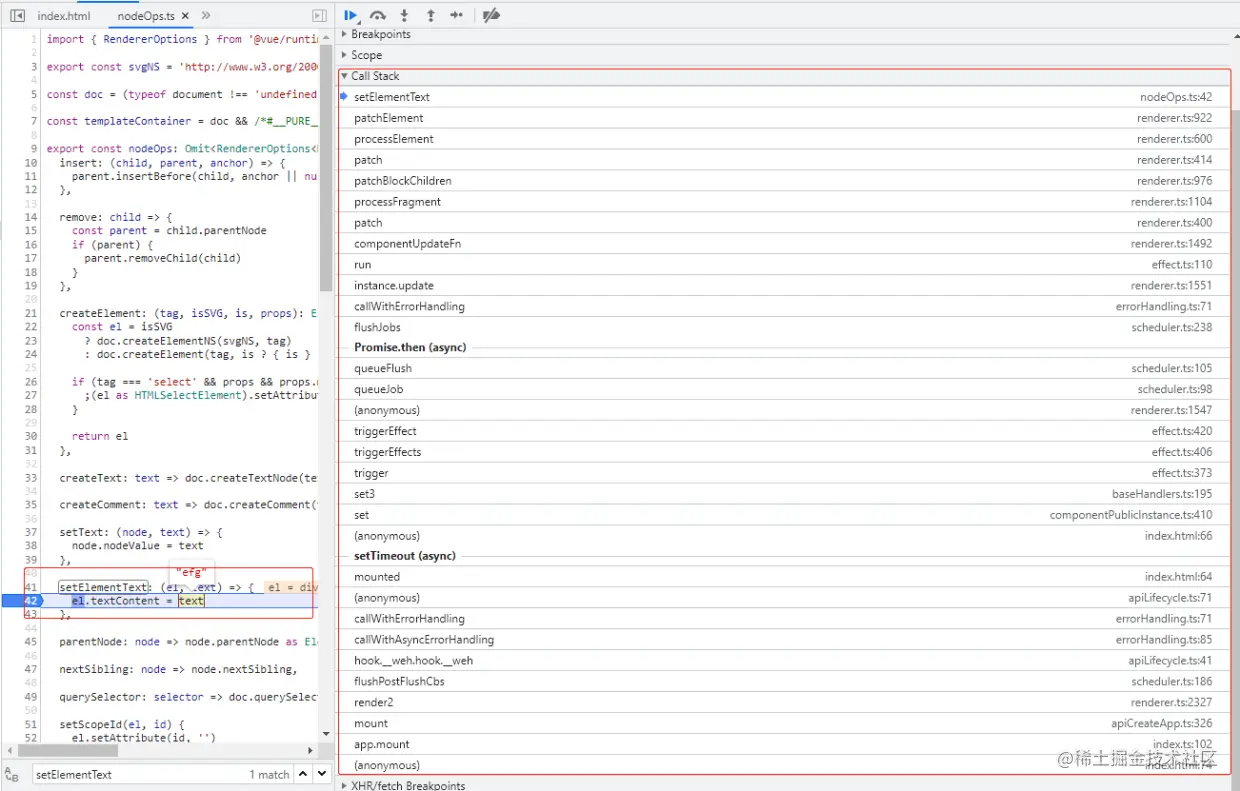
Task: Open renderer.ts:600 source location
Action: pos(1174,139)
